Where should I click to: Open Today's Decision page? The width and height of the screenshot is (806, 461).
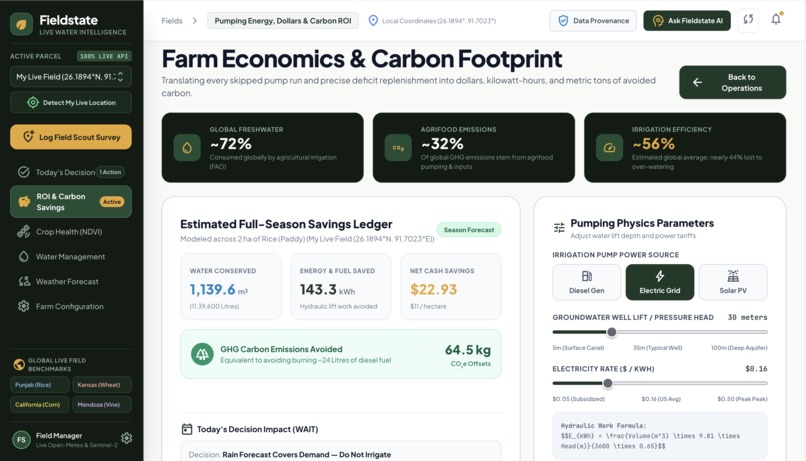click(x=71, y=172)
